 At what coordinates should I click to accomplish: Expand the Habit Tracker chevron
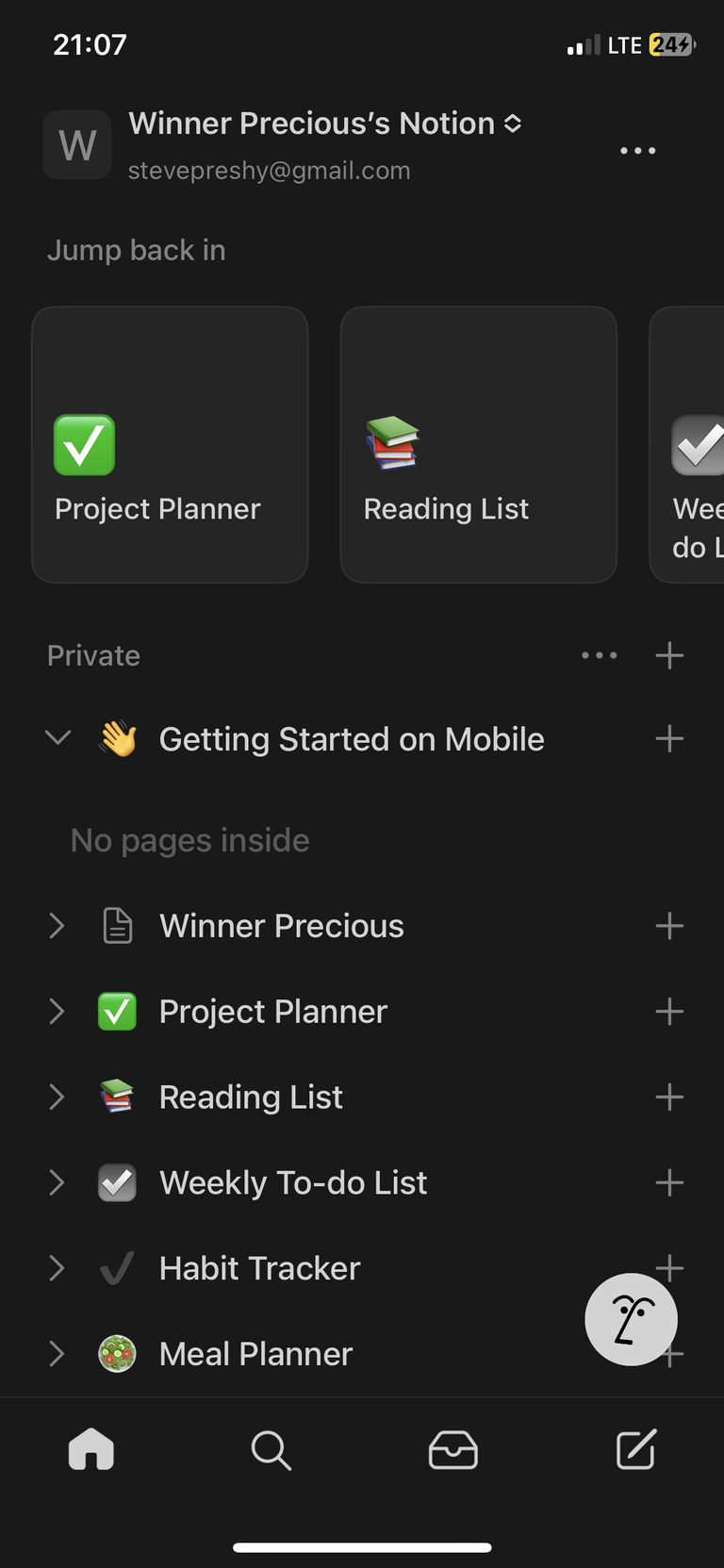pyautogui.click(x=57, y=1268)
